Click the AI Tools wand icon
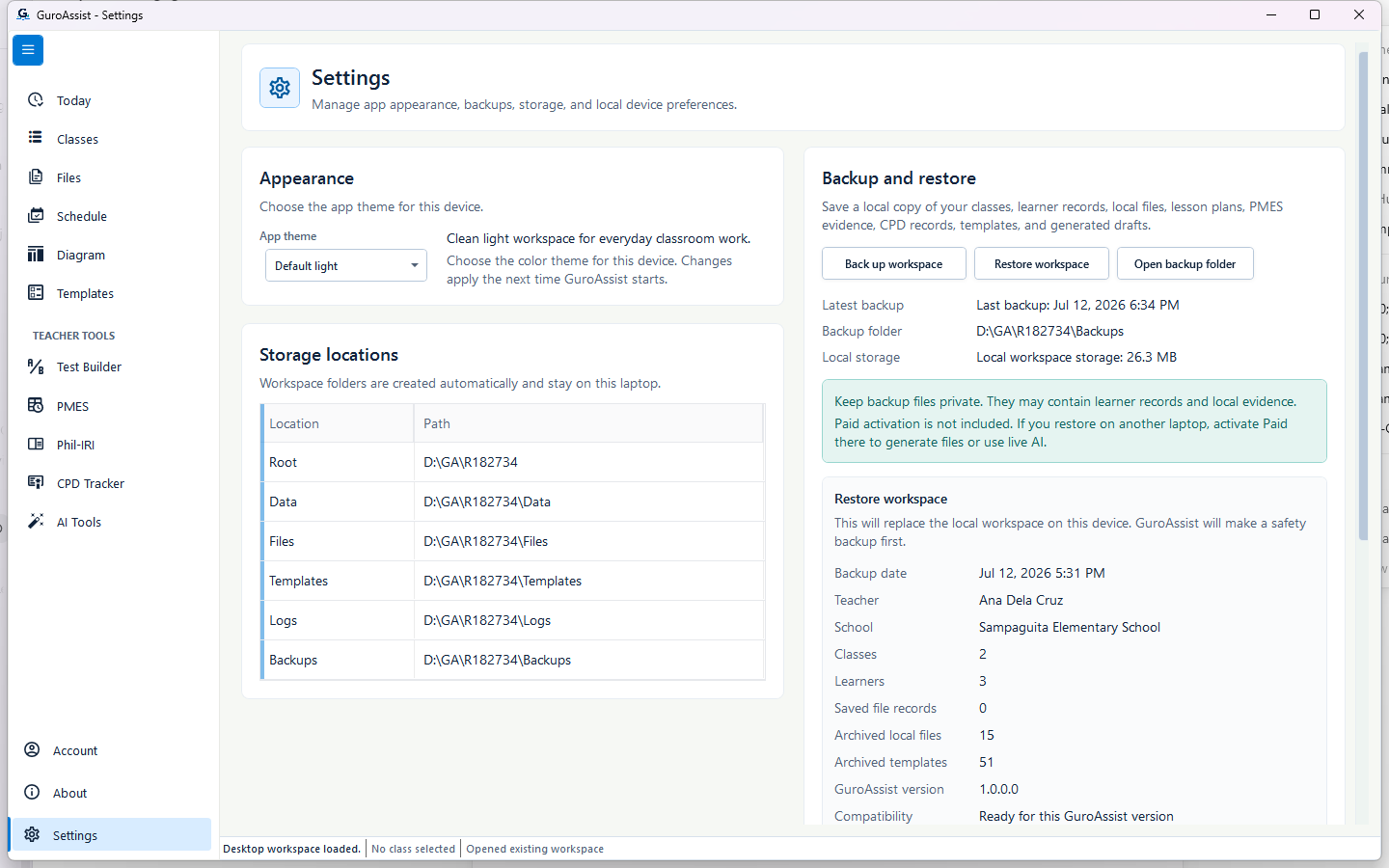The width and height of the screenshot is (1389, 868). tap(36, 522)
